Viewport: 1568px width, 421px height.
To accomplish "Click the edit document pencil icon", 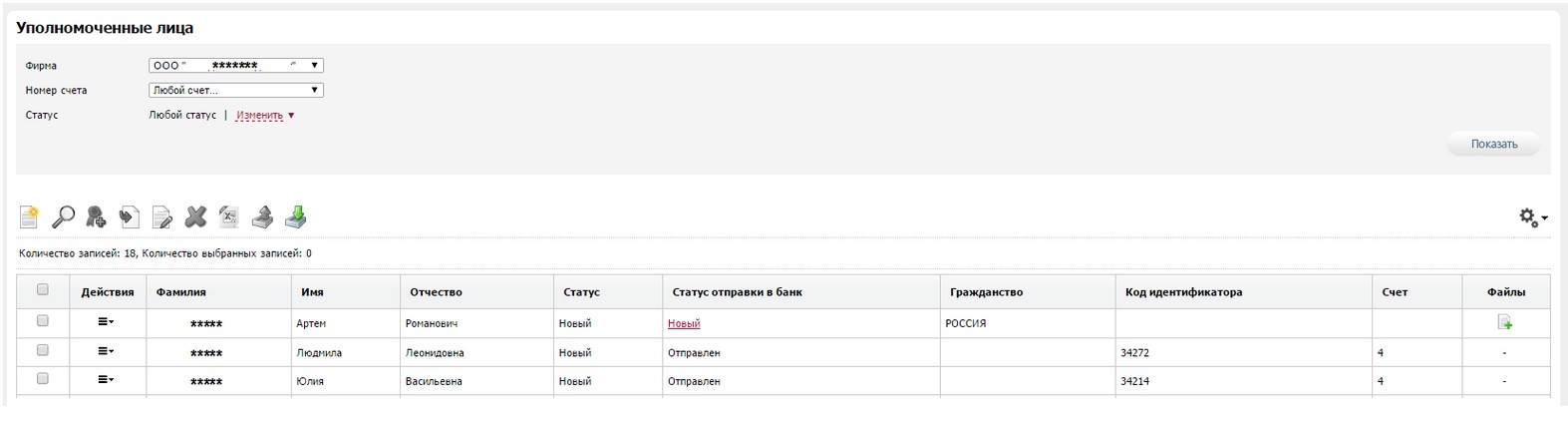I will (161, 216).
